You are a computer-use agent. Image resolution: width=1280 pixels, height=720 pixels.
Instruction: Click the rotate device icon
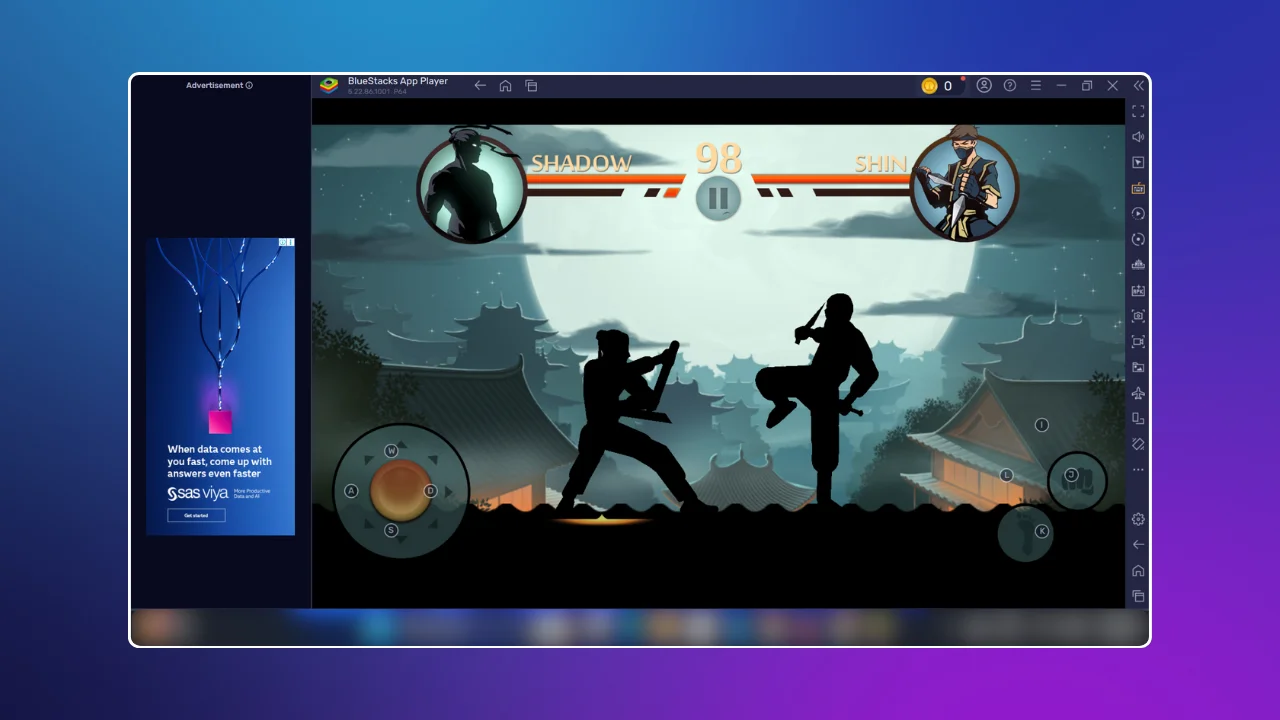[x=1138, y=418]
